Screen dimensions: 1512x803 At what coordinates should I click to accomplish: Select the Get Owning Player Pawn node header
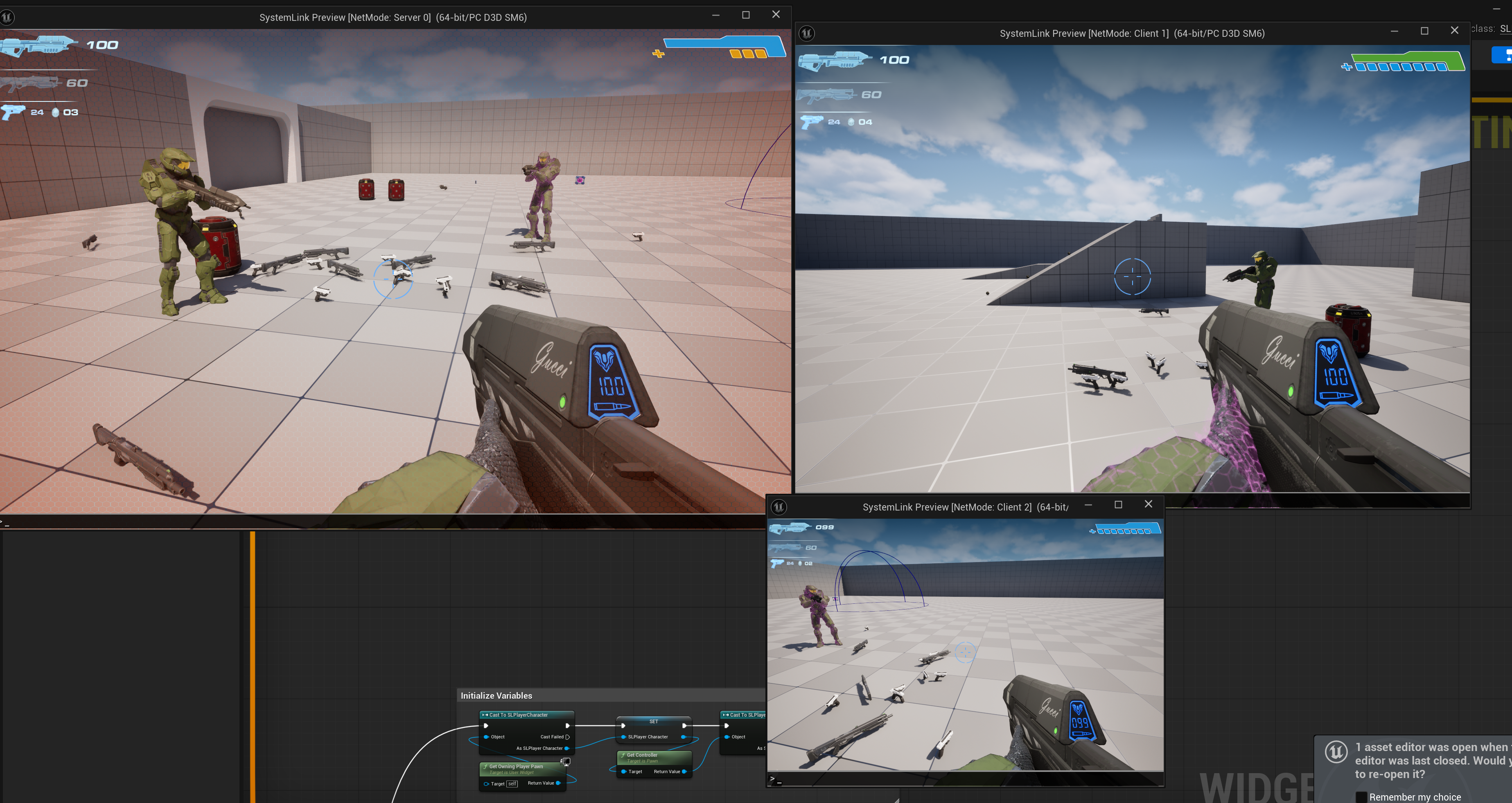[x=522, y=769]
